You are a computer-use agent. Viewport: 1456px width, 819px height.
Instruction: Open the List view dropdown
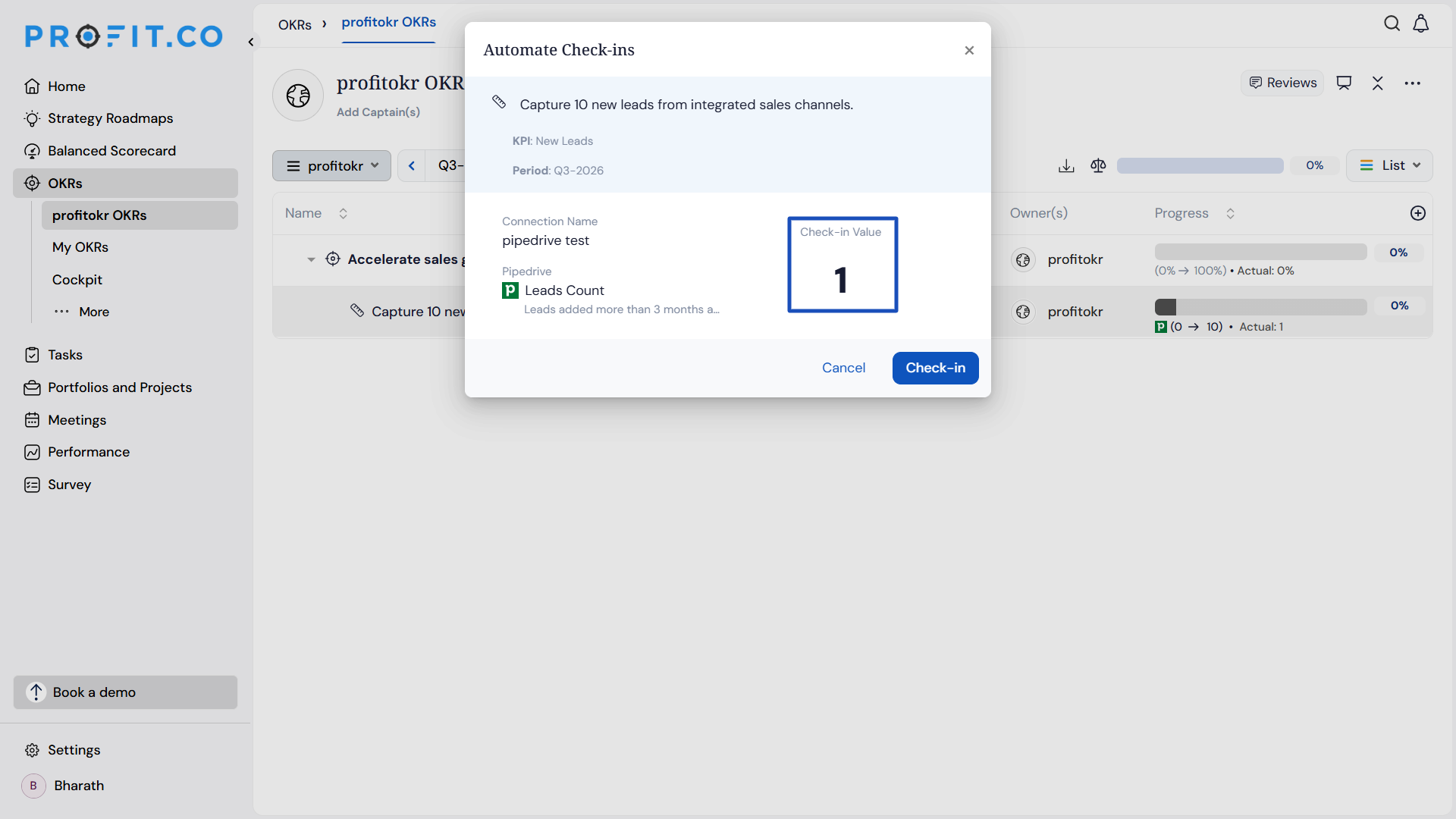pos(1389,165)
